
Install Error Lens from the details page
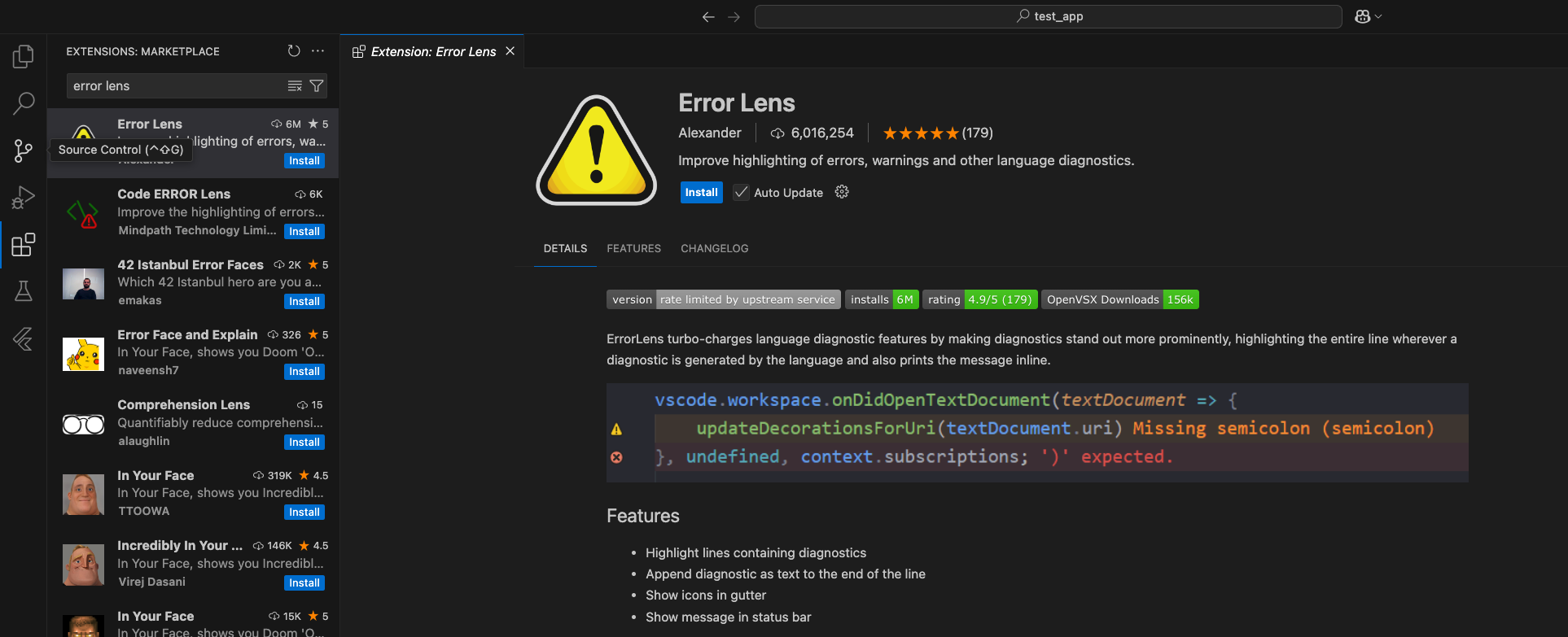pyautogui.click(x=701, y=192)
